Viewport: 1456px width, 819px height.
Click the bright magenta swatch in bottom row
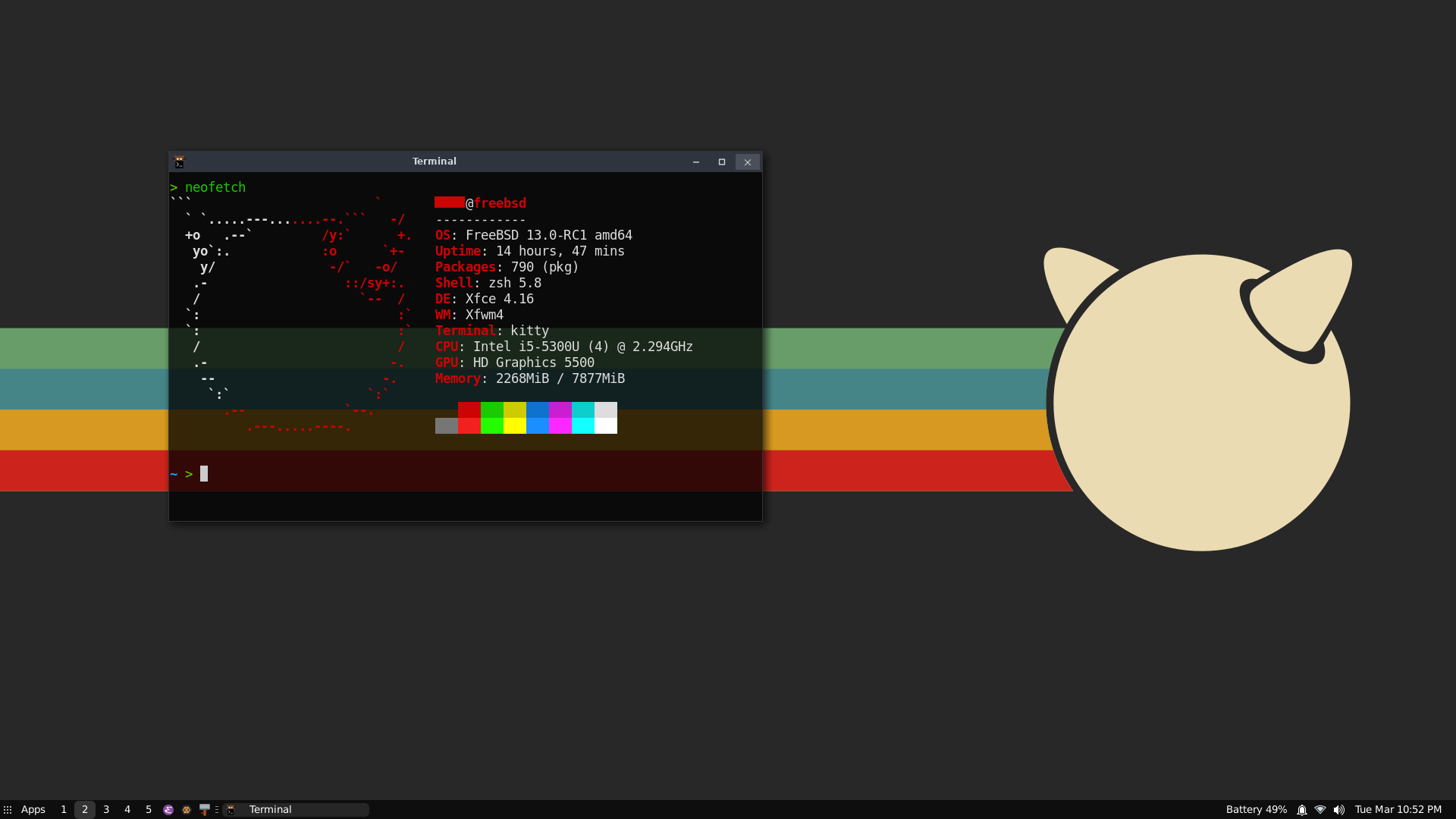pyautogui.click(x=560, y=425)
